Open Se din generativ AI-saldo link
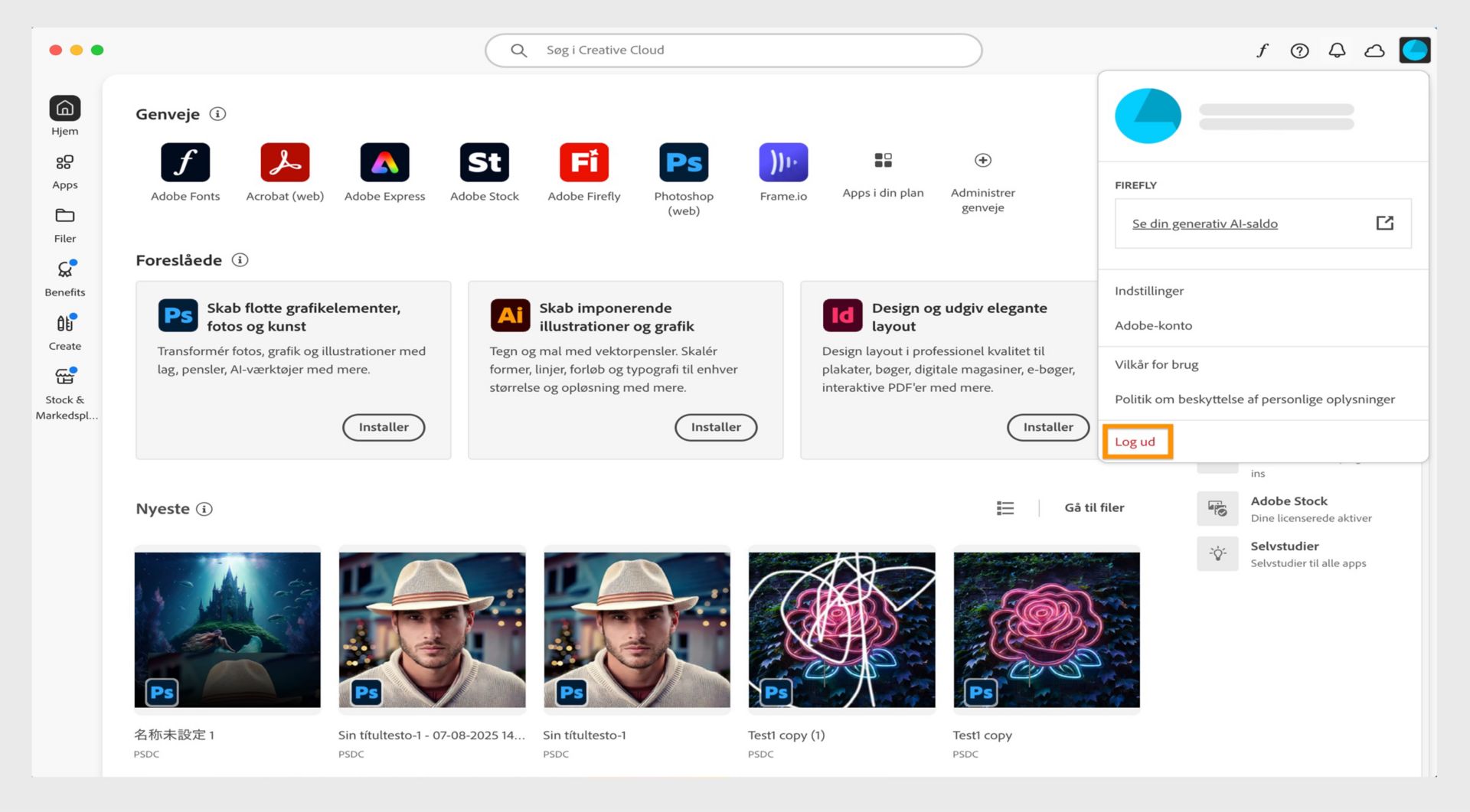1470x812 pixels. pyautogui.click(x=1204, y=223)
